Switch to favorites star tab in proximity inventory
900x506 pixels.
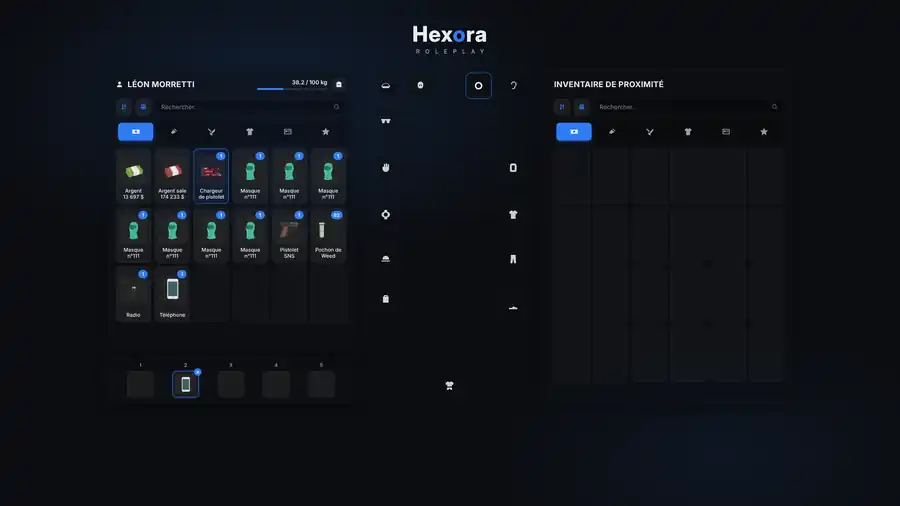click(x=764, y=132)
